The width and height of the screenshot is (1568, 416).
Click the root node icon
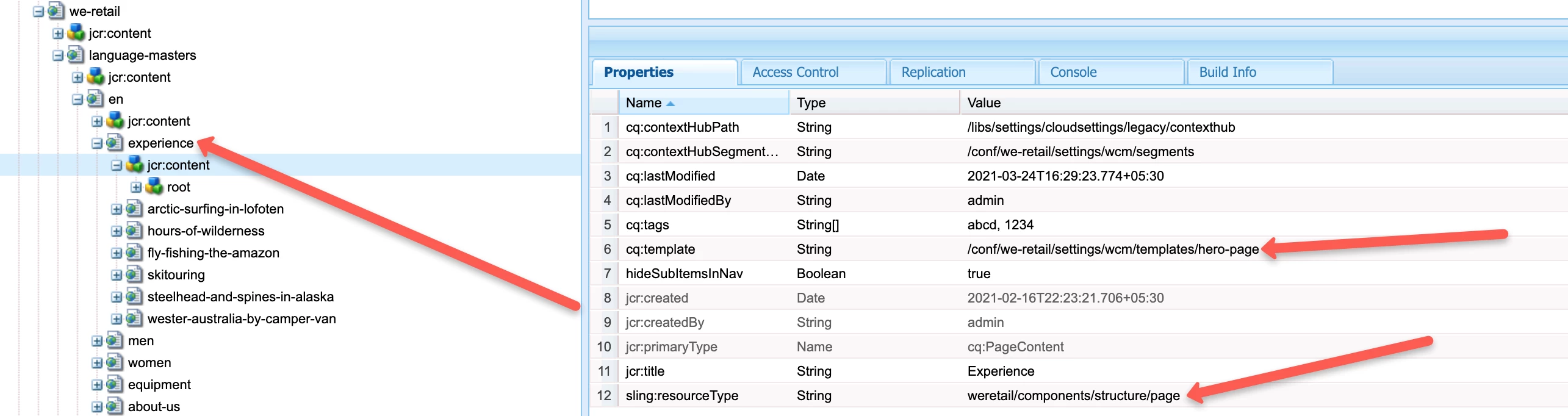click(154, 187)
